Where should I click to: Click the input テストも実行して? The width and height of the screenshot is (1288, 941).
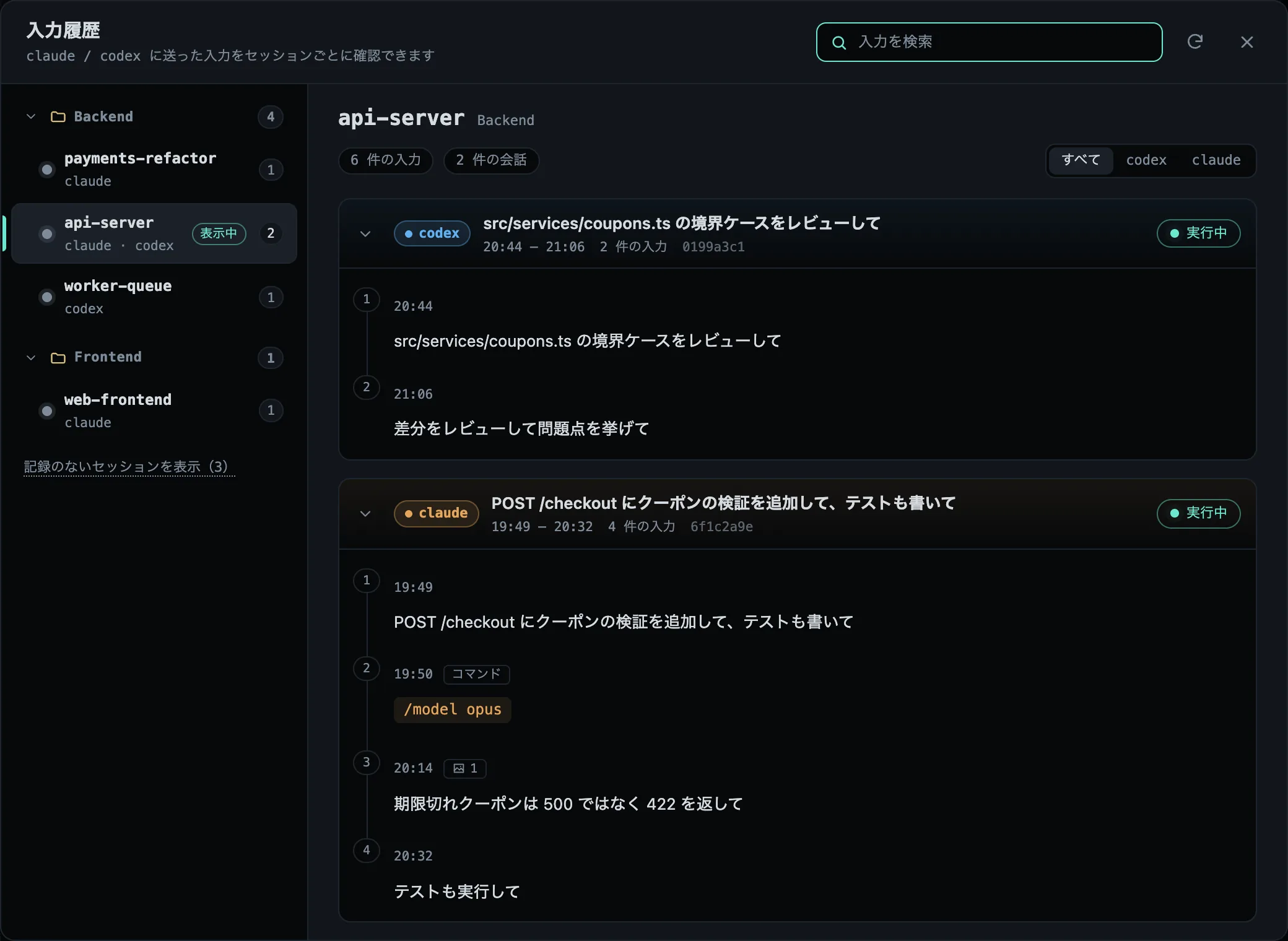[x=457, y=891]
